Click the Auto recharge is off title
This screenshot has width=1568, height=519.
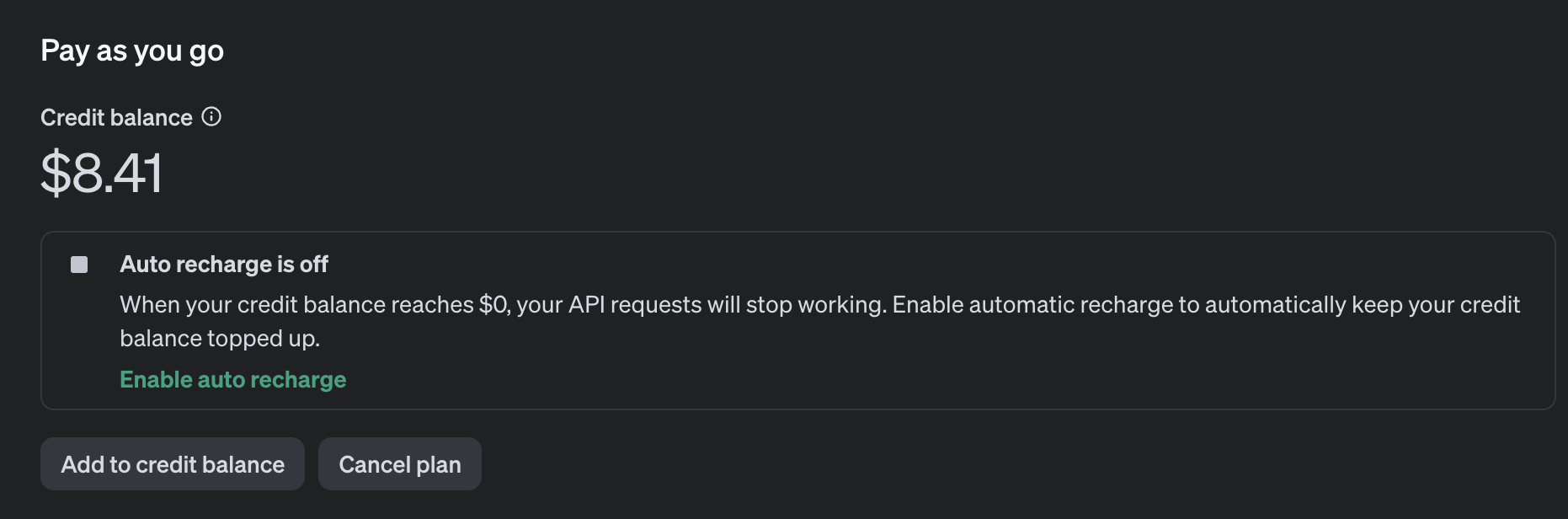[x=224, y=265]
